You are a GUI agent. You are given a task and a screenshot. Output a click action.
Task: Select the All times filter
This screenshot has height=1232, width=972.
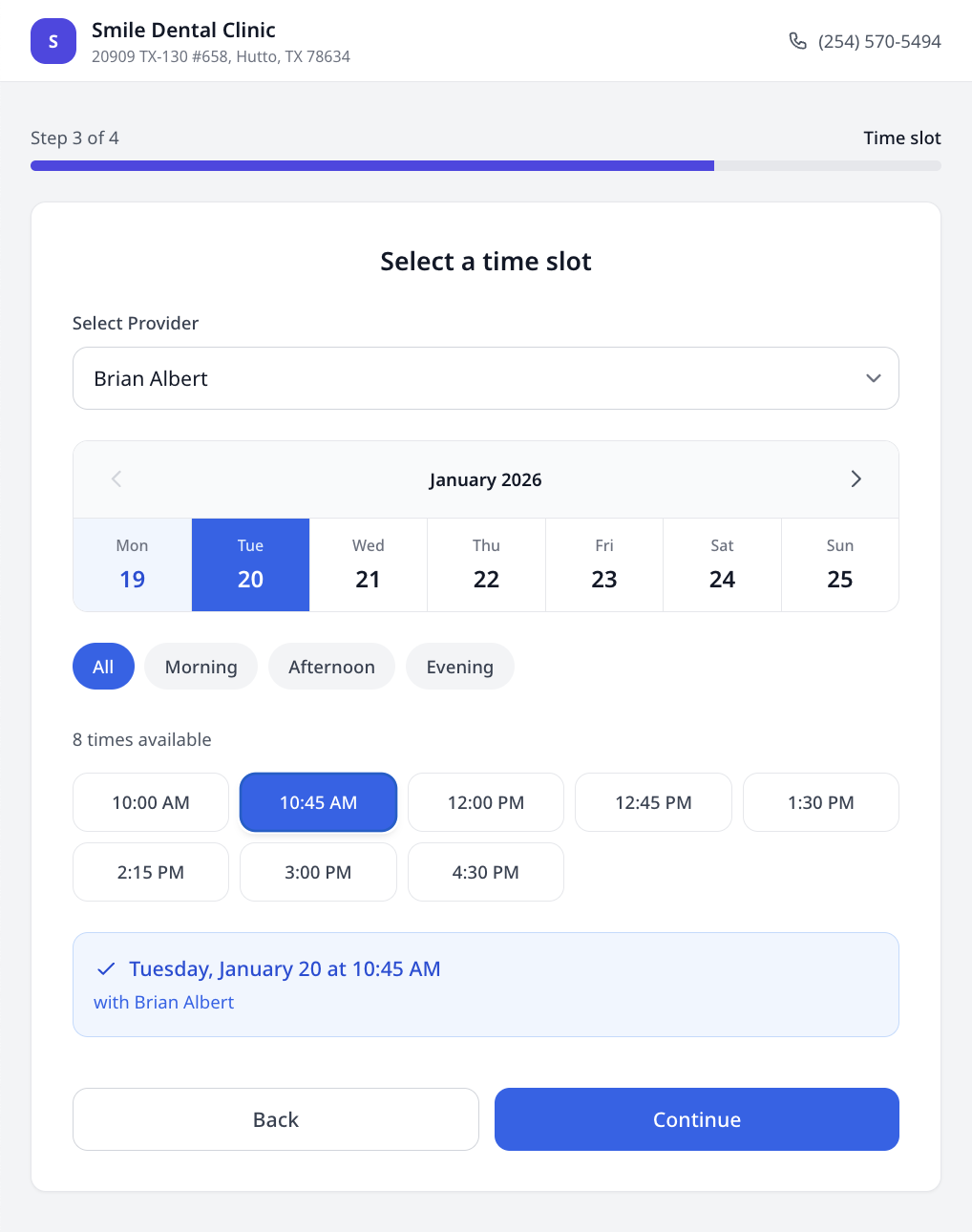103,666
